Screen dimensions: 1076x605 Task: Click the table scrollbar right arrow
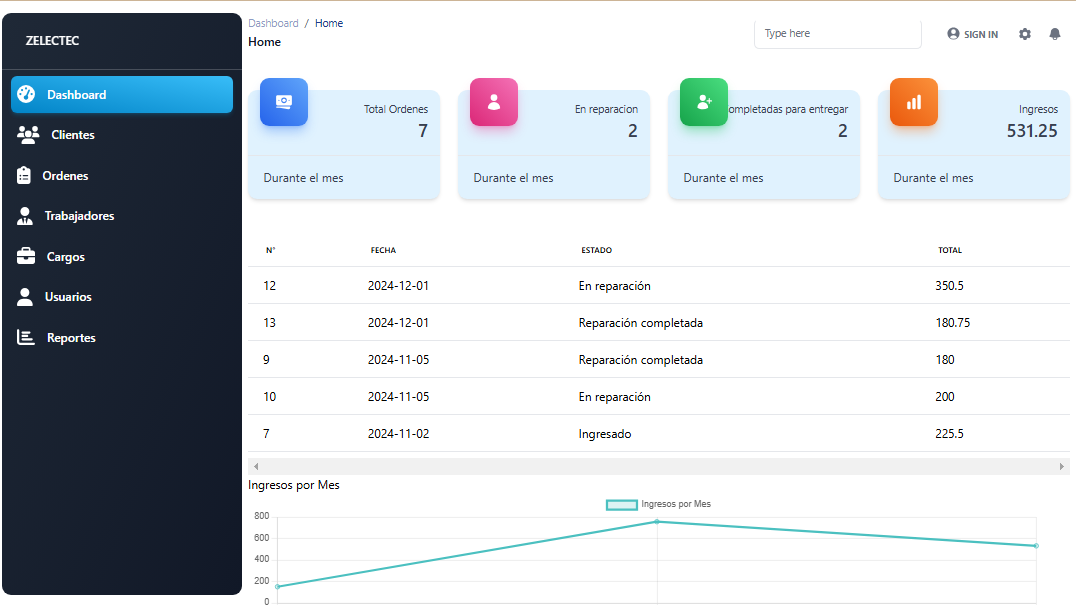coord(1062,466)
